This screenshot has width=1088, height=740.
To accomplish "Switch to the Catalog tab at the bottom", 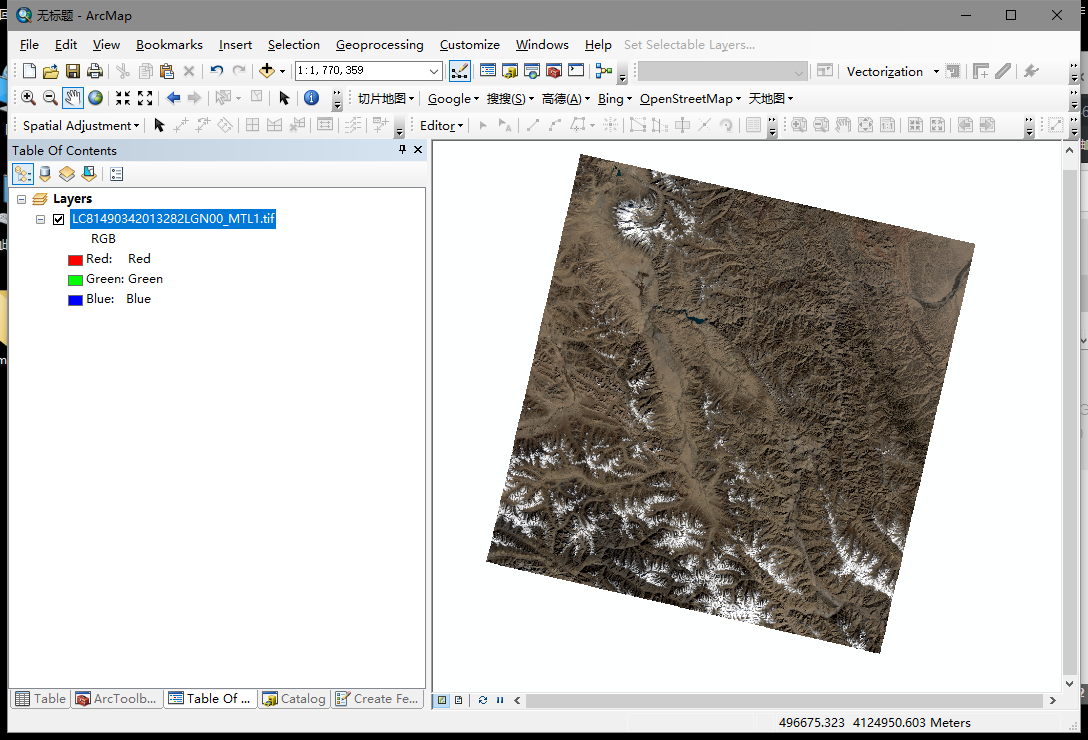I will click(294, 698).
